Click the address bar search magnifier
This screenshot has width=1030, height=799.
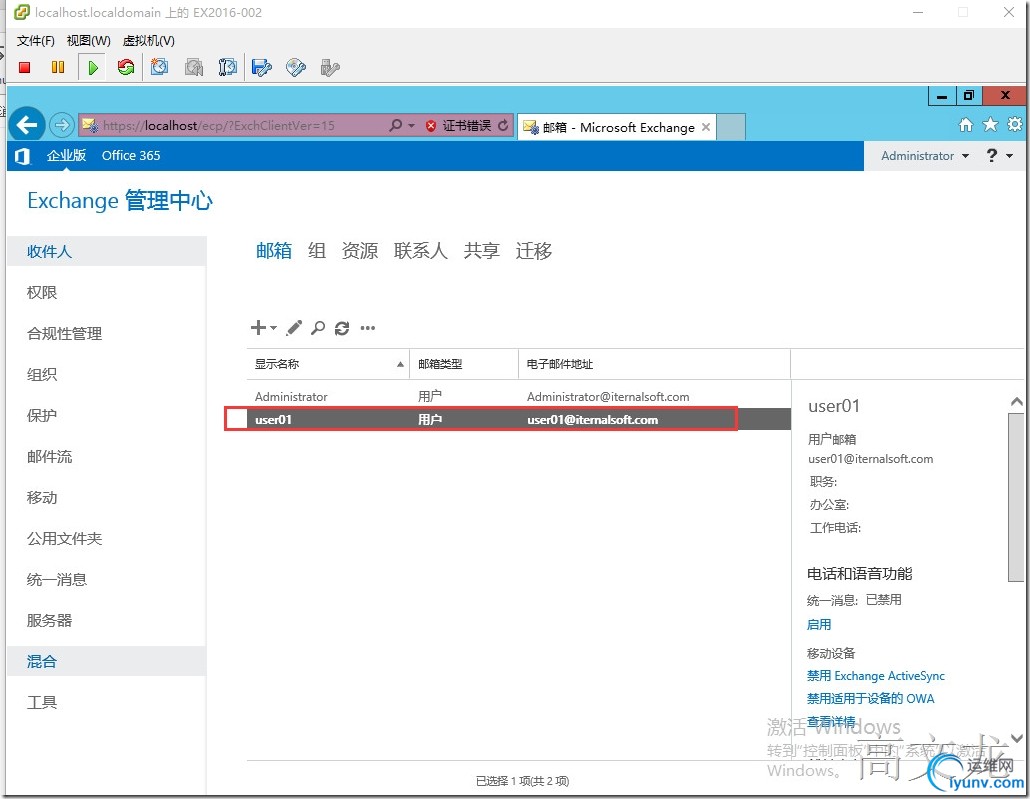point(395,125)
